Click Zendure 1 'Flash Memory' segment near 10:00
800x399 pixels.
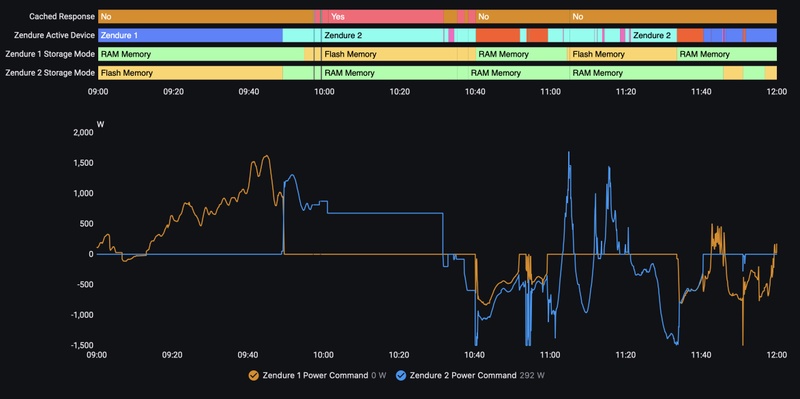point(389,54)
